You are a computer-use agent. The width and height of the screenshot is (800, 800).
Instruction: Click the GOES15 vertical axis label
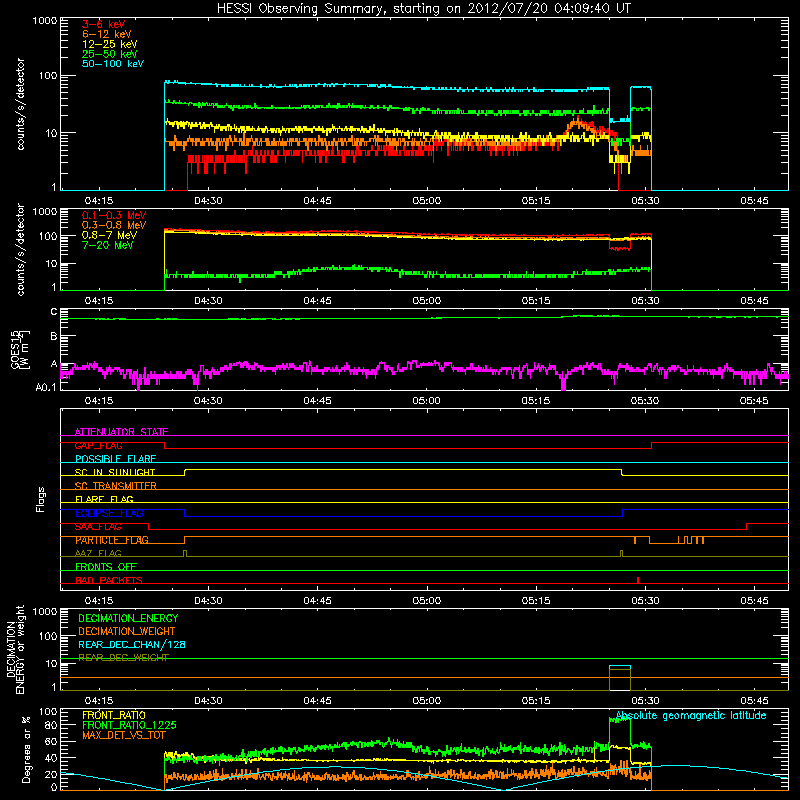click(x=19, y=349)
